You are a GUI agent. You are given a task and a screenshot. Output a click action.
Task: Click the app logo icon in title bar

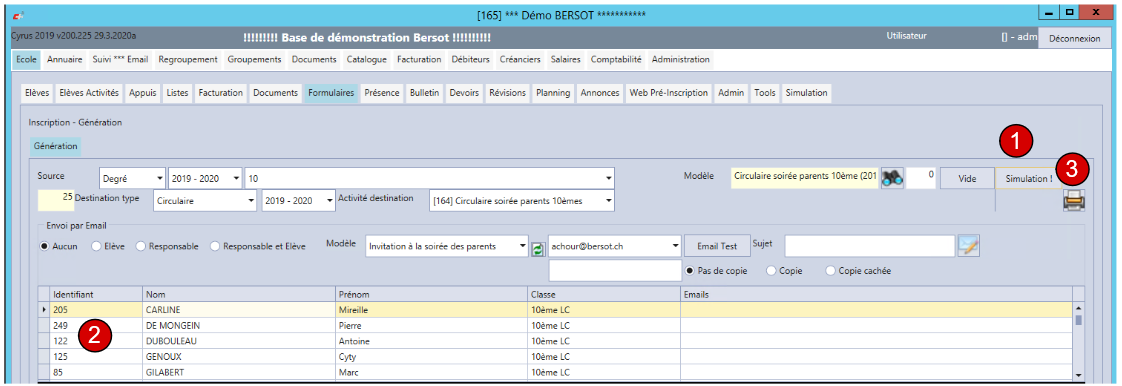pyautogui.click(x=17, y=15)
